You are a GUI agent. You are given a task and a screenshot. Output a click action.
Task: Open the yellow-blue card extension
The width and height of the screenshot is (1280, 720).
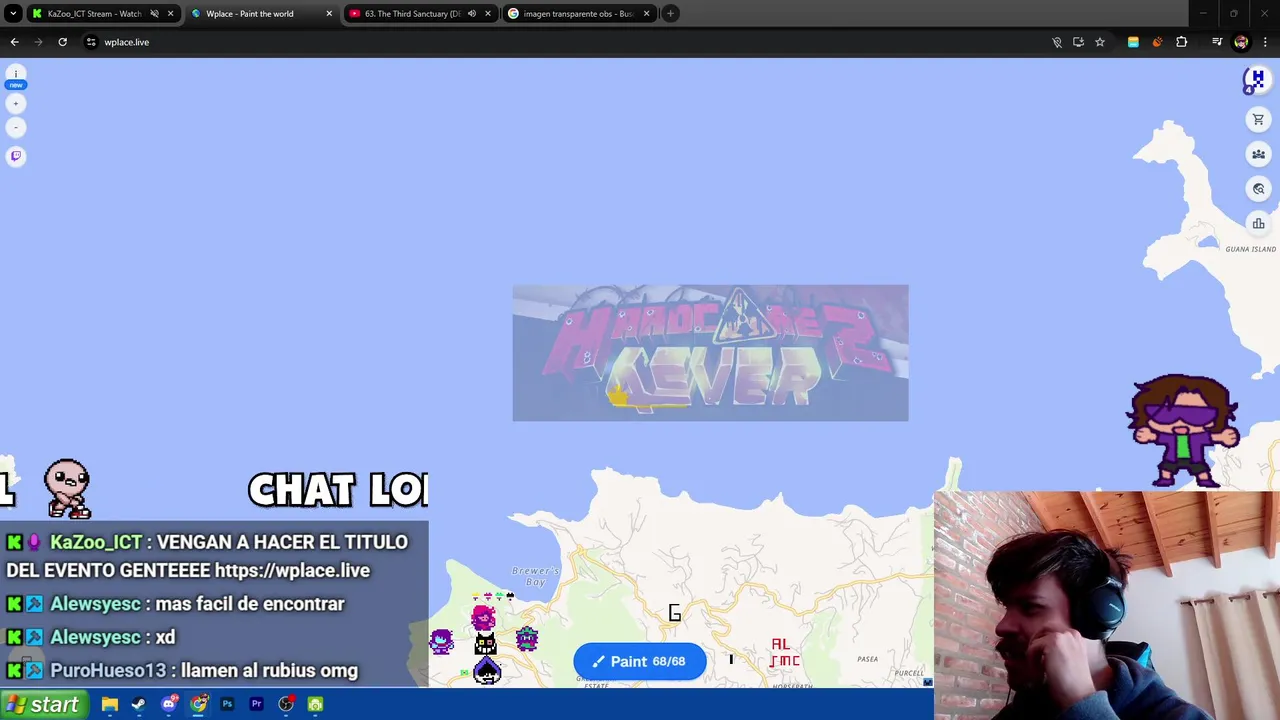click(1133, 42)
